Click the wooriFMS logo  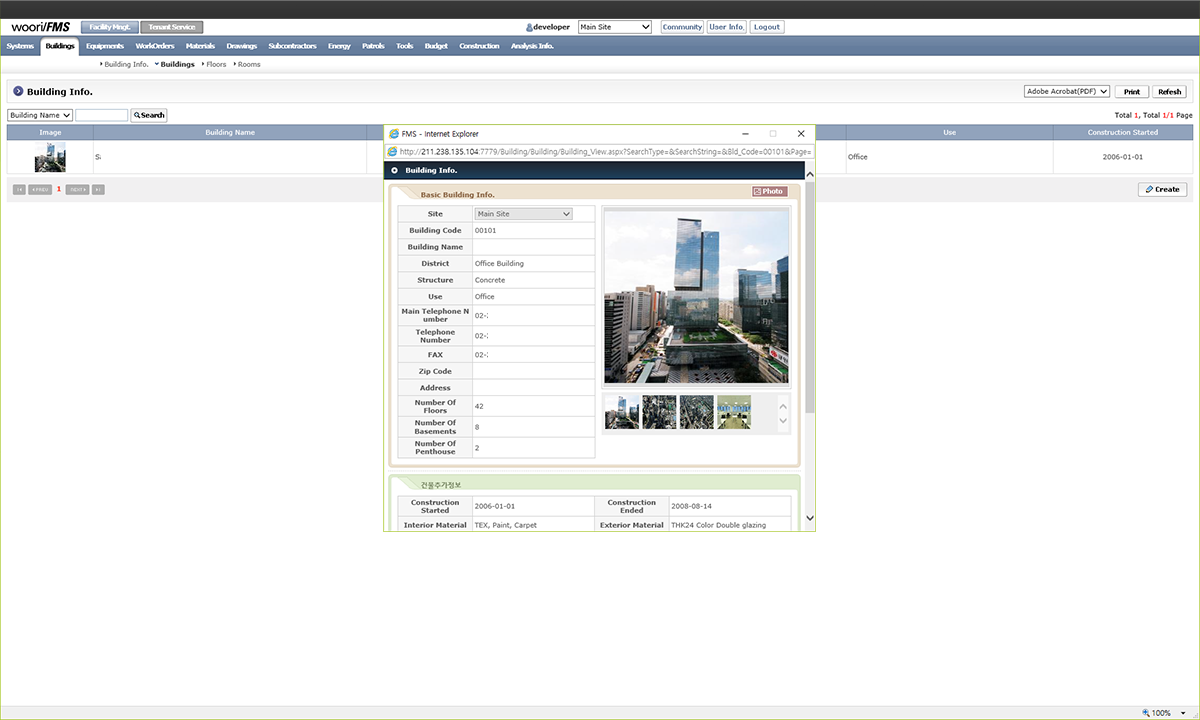[40, 27]
